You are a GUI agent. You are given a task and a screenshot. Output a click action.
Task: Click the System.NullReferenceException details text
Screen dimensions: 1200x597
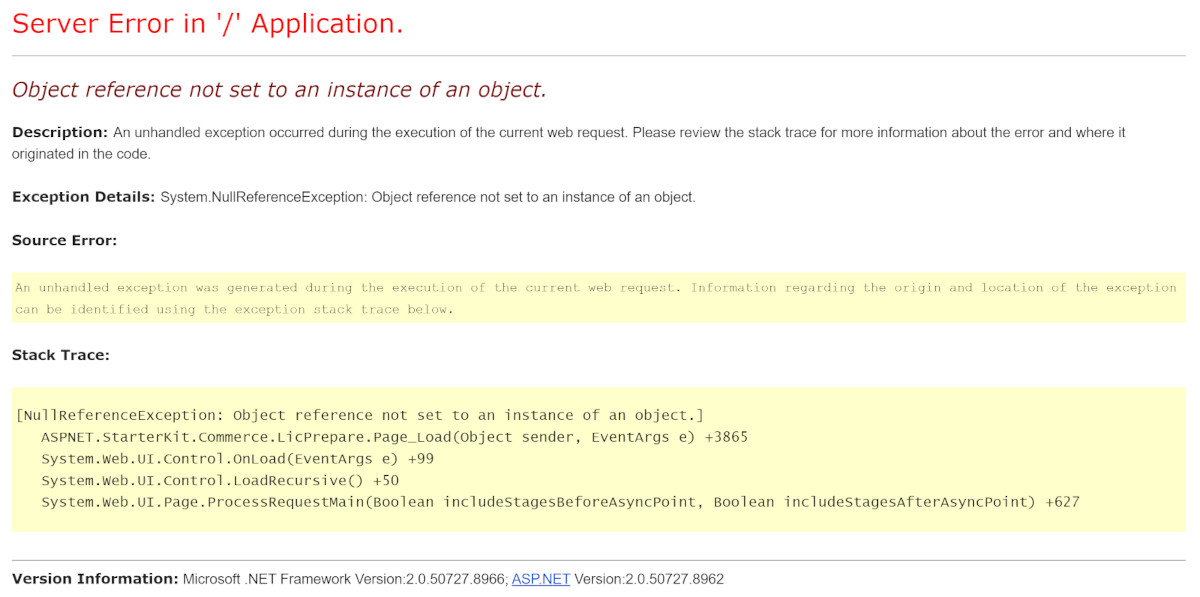coord(428,197)
